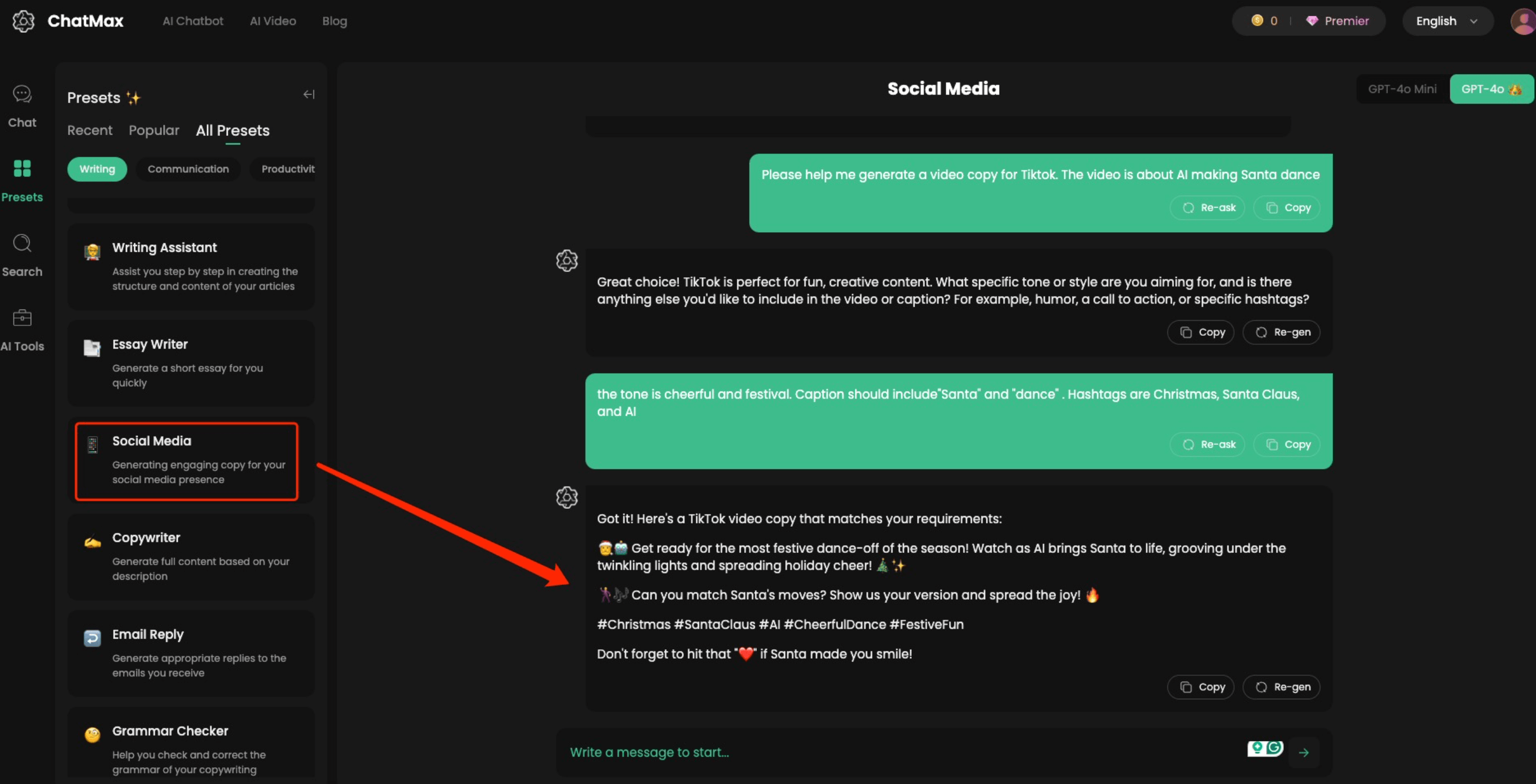
Task: Click the send arrow icon
Action: pos(1303,752)
